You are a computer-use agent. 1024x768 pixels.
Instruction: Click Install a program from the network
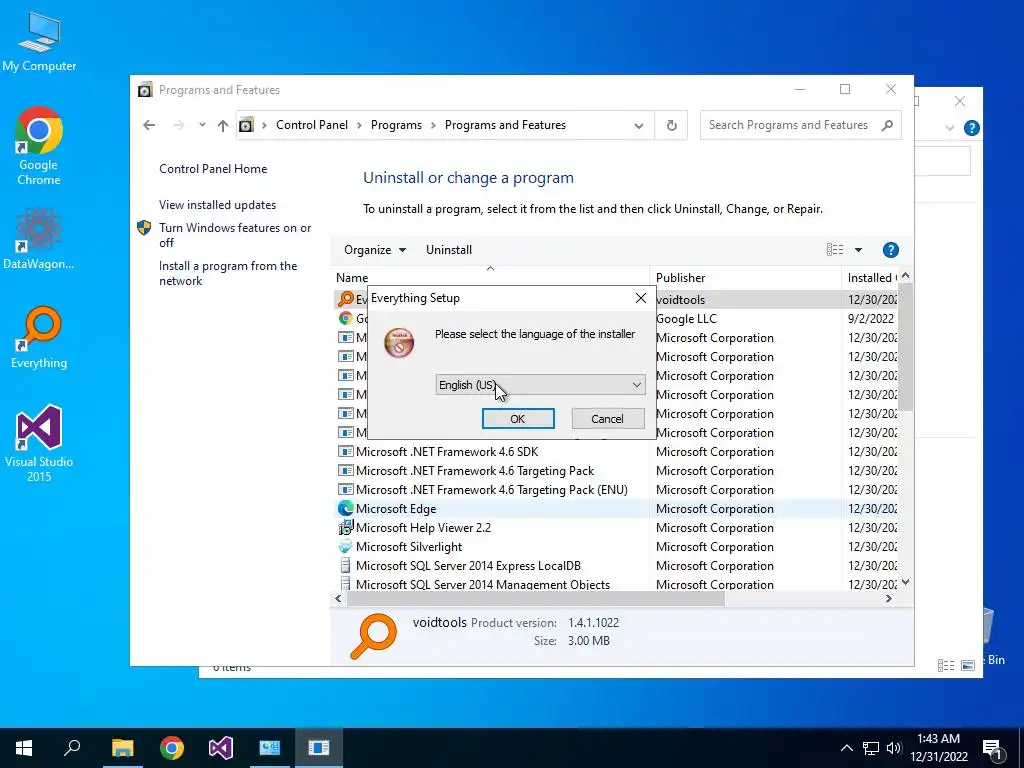(x=228, y=274)
